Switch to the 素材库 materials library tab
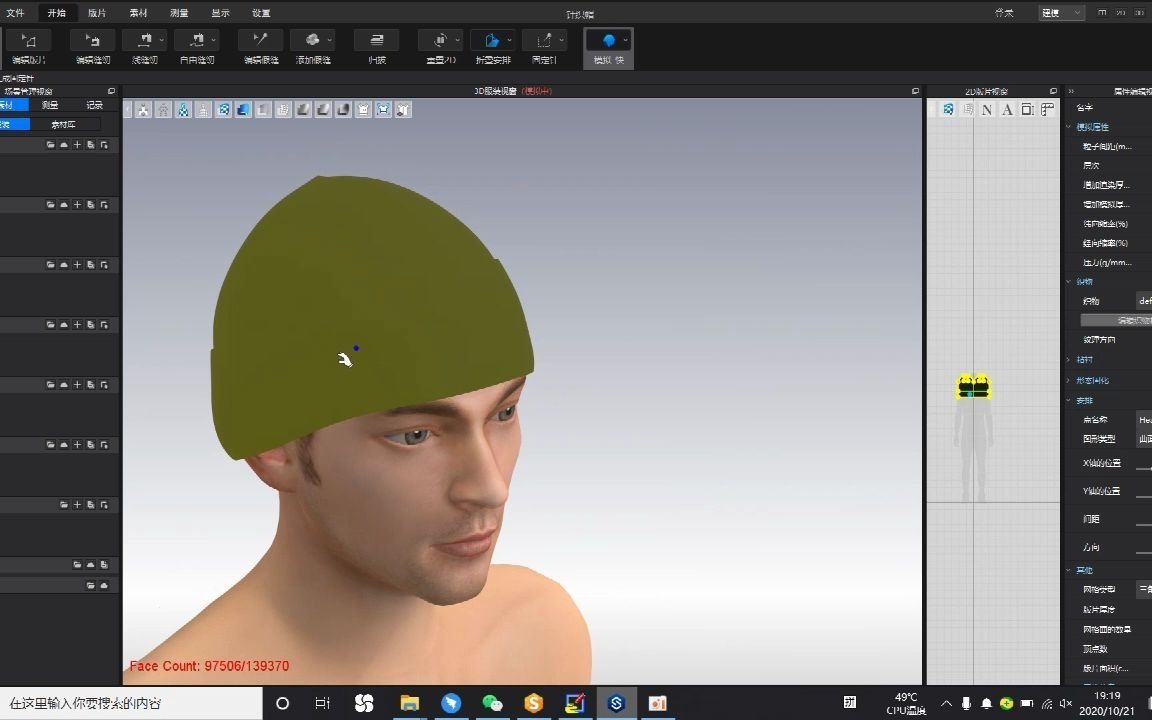1152x720 pixels. pyautogui.click(x=63, y=123)
